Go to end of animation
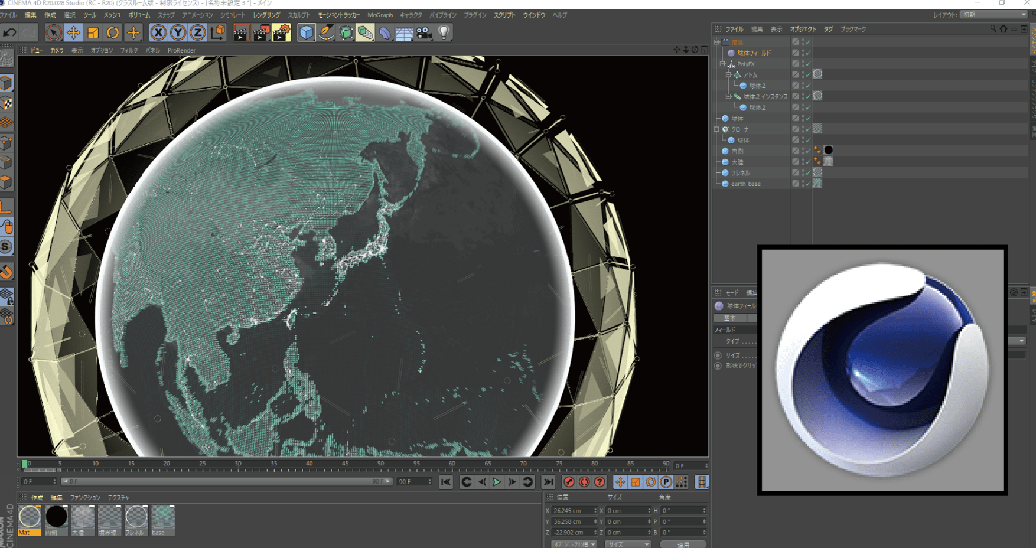The height and width of the screenshot is (548, 1036). 548,482
